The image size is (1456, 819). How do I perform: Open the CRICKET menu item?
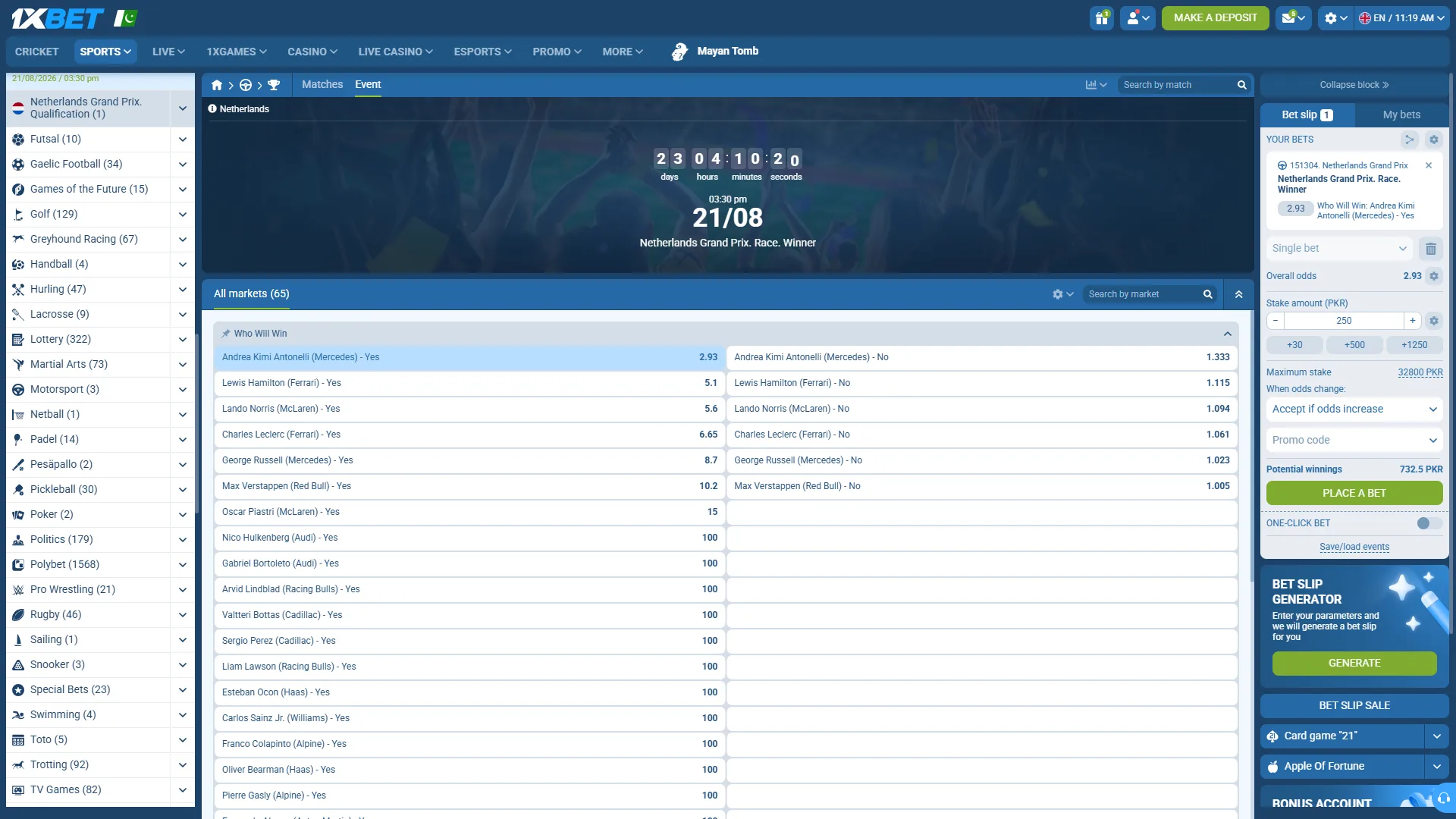(36, 52)
